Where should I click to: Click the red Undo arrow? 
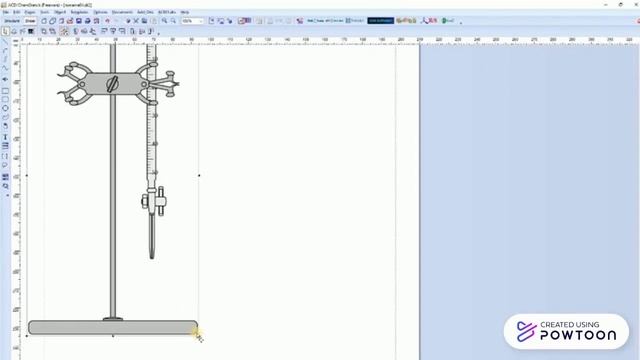[108, 21]
